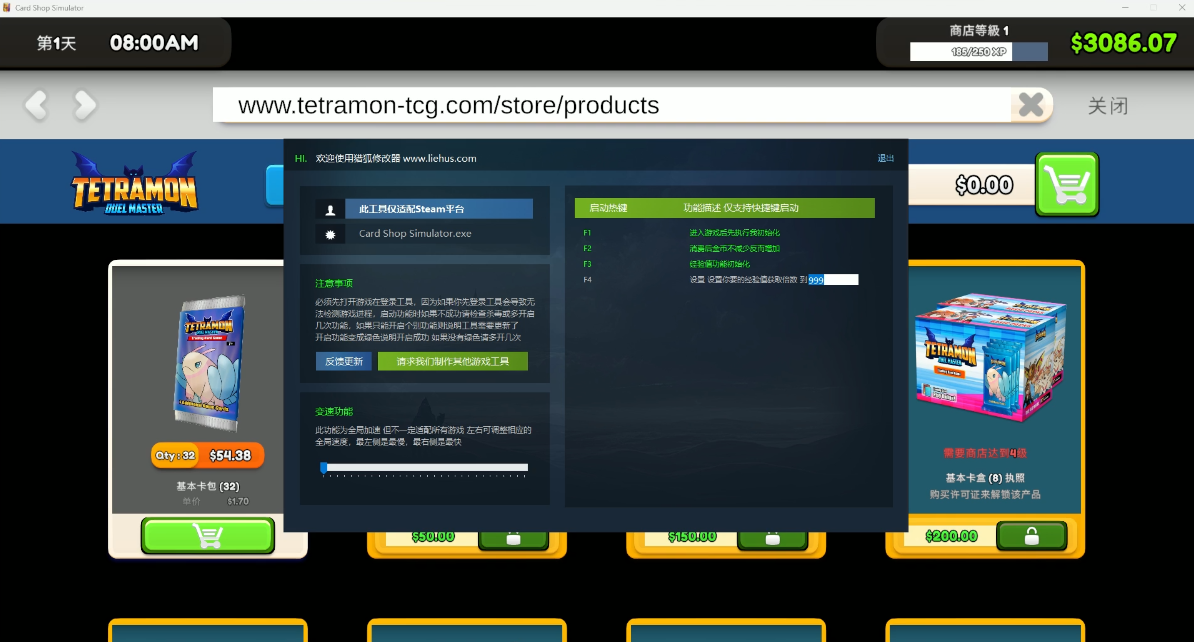1194x642 pixels.
Task: Click the gear icon beside Card Shop Simulator.exe
Action: pyautogui.click(x=330, y=234)
